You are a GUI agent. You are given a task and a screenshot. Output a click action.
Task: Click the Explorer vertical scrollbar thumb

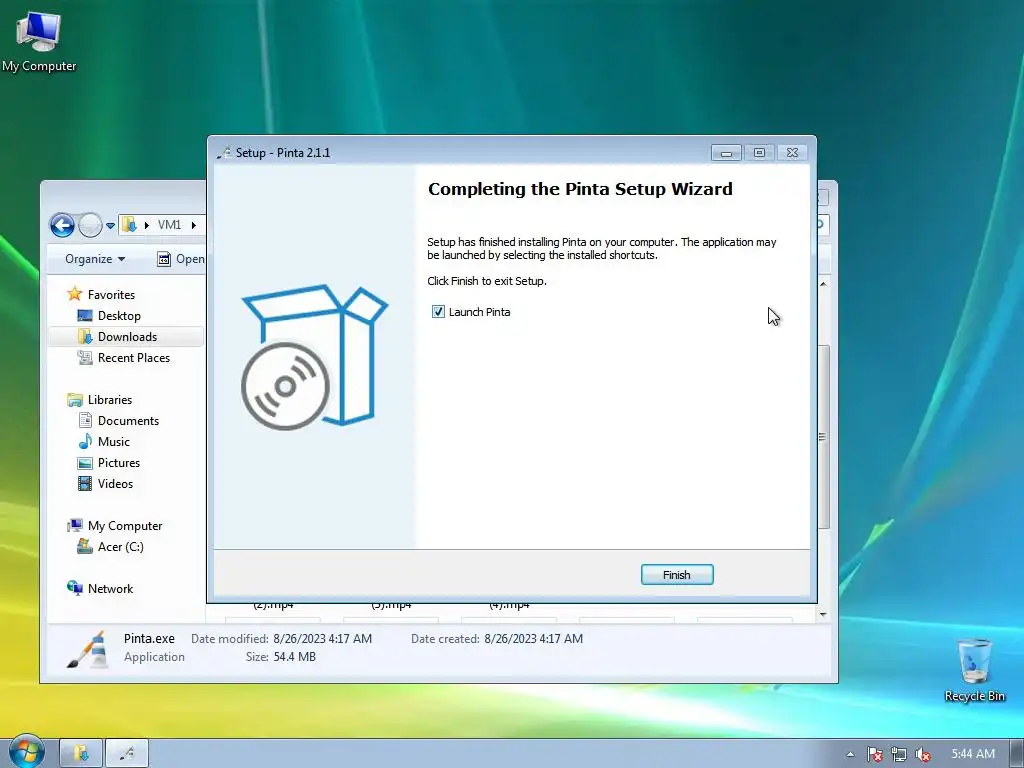[x=824, y=436]
